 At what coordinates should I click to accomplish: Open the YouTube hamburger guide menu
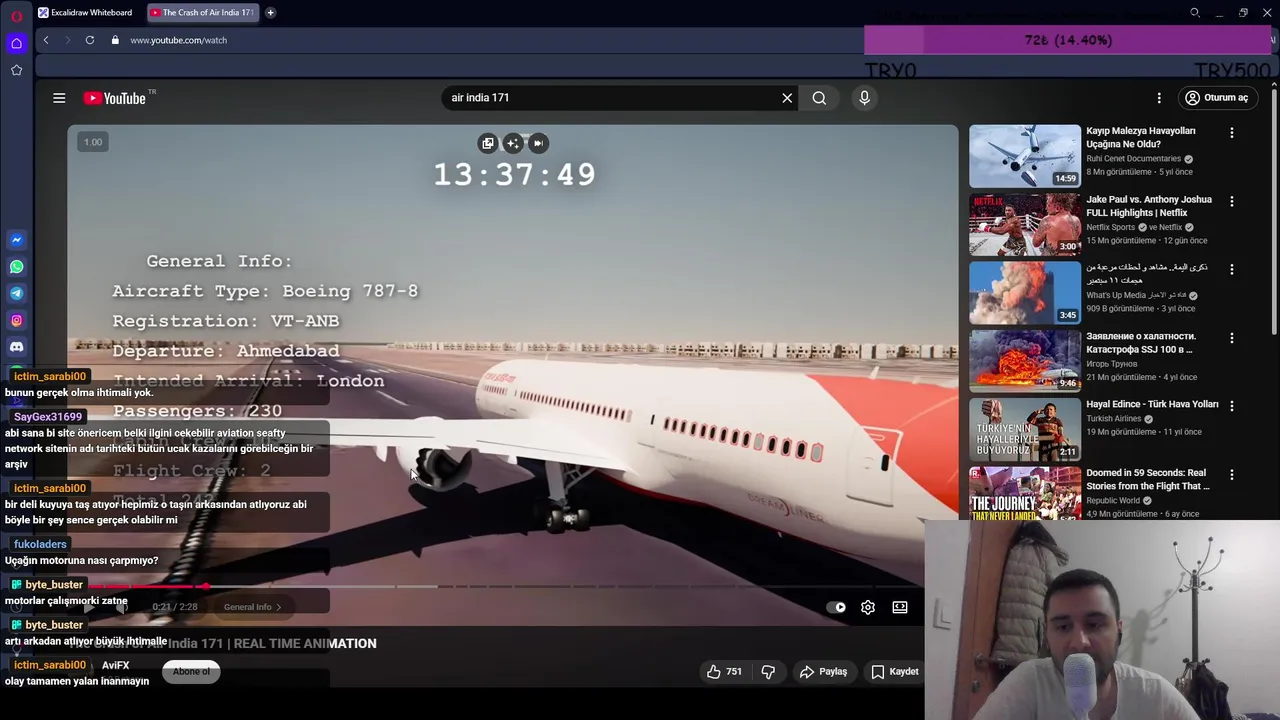coord(59,98)
